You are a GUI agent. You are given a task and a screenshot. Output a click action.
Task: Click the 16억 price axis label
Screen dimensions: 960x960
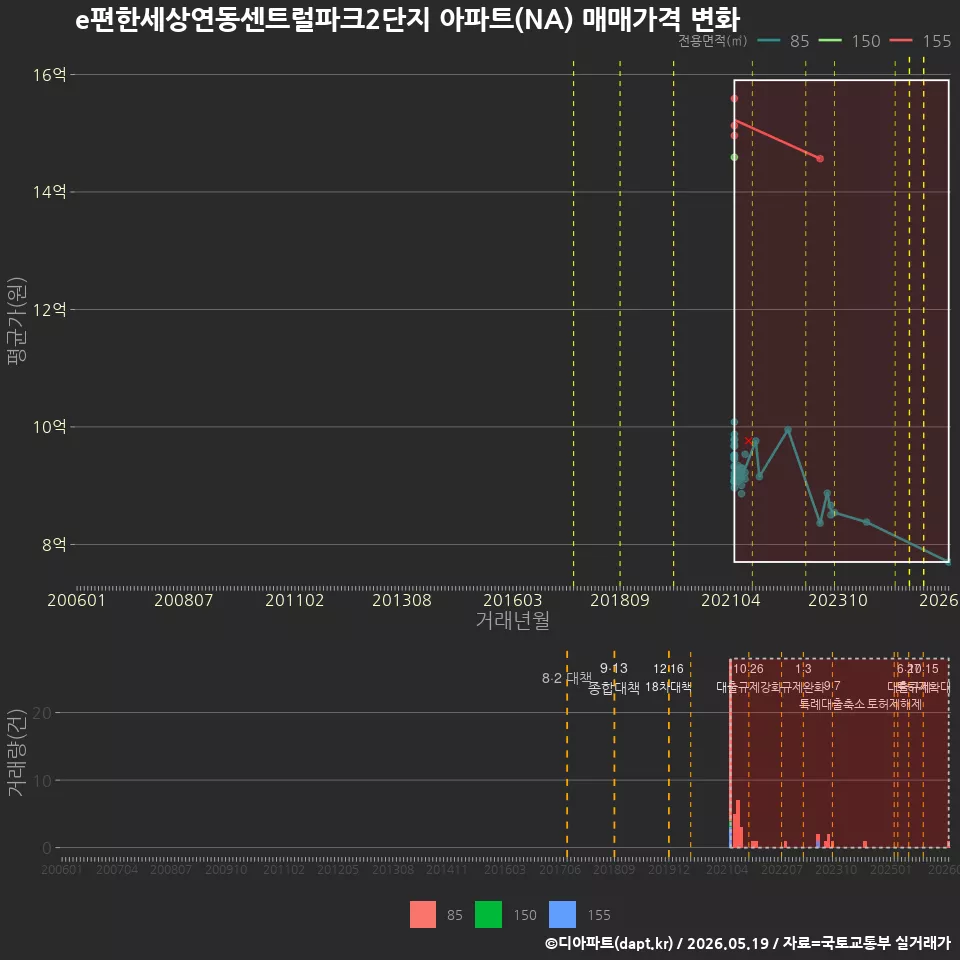point(50,75)
